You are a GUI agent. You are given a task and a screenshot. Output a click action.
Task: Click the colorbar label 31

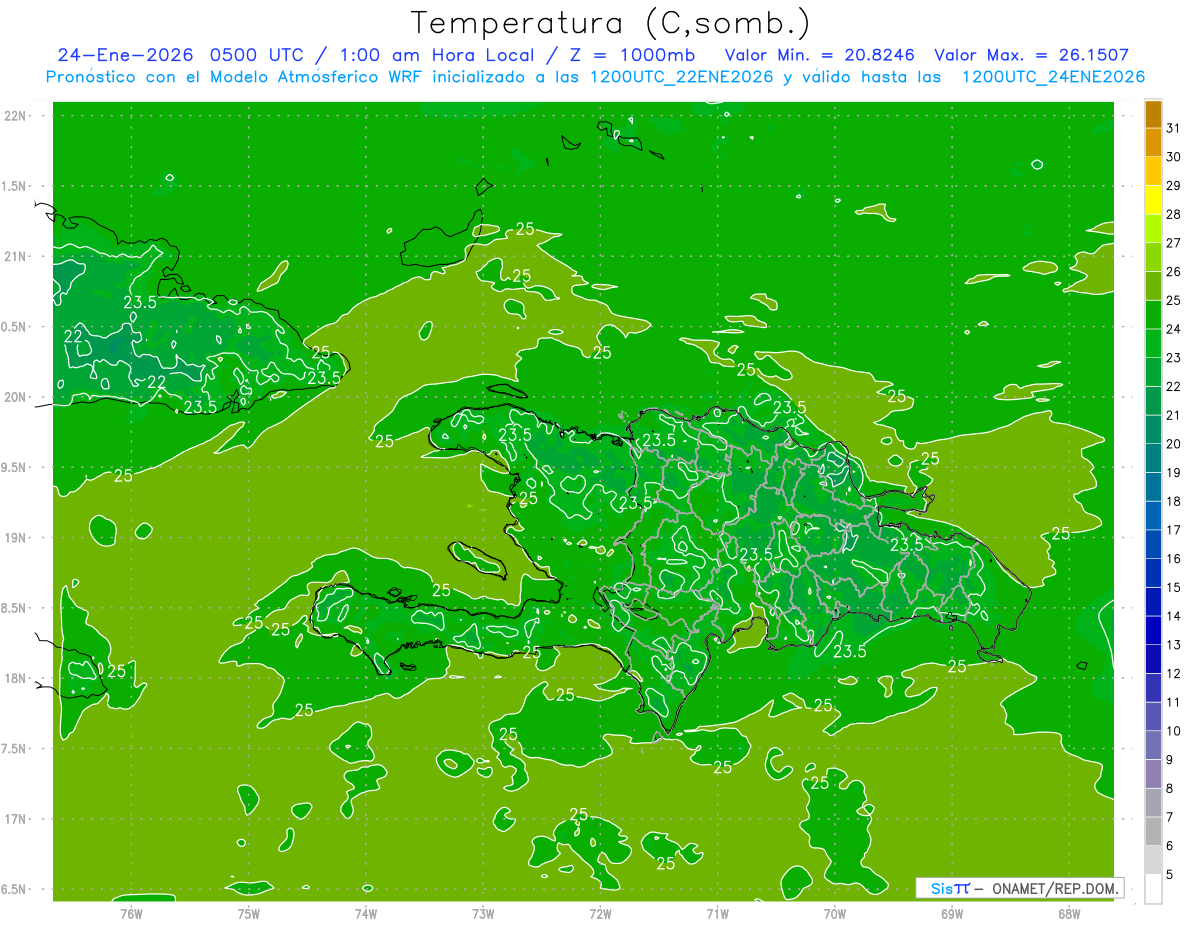click(1173, 129)
